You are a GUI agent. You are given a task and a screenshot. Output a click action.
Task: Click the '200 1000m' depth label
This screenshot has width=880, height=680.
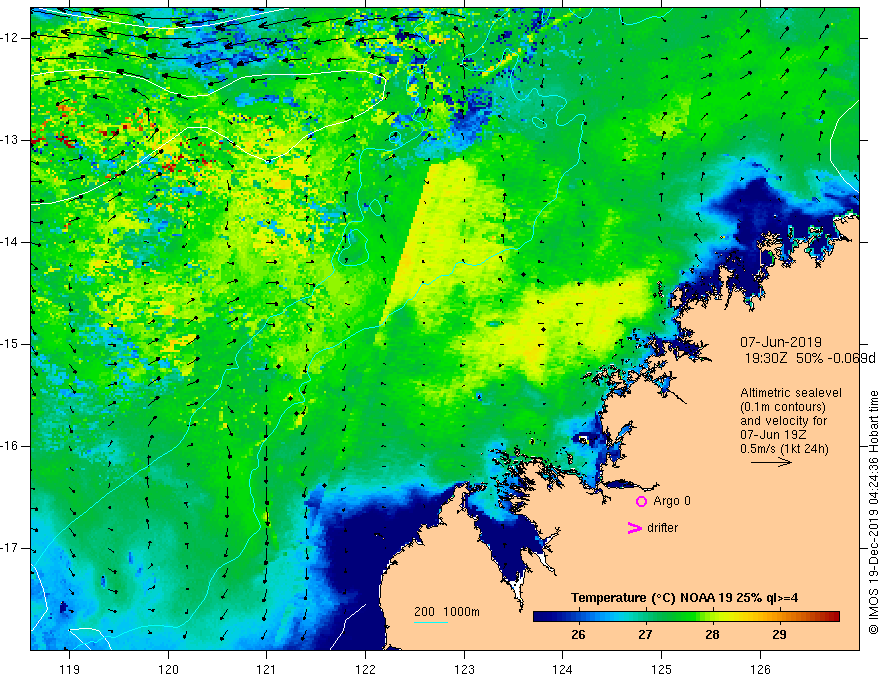(447, 612)
